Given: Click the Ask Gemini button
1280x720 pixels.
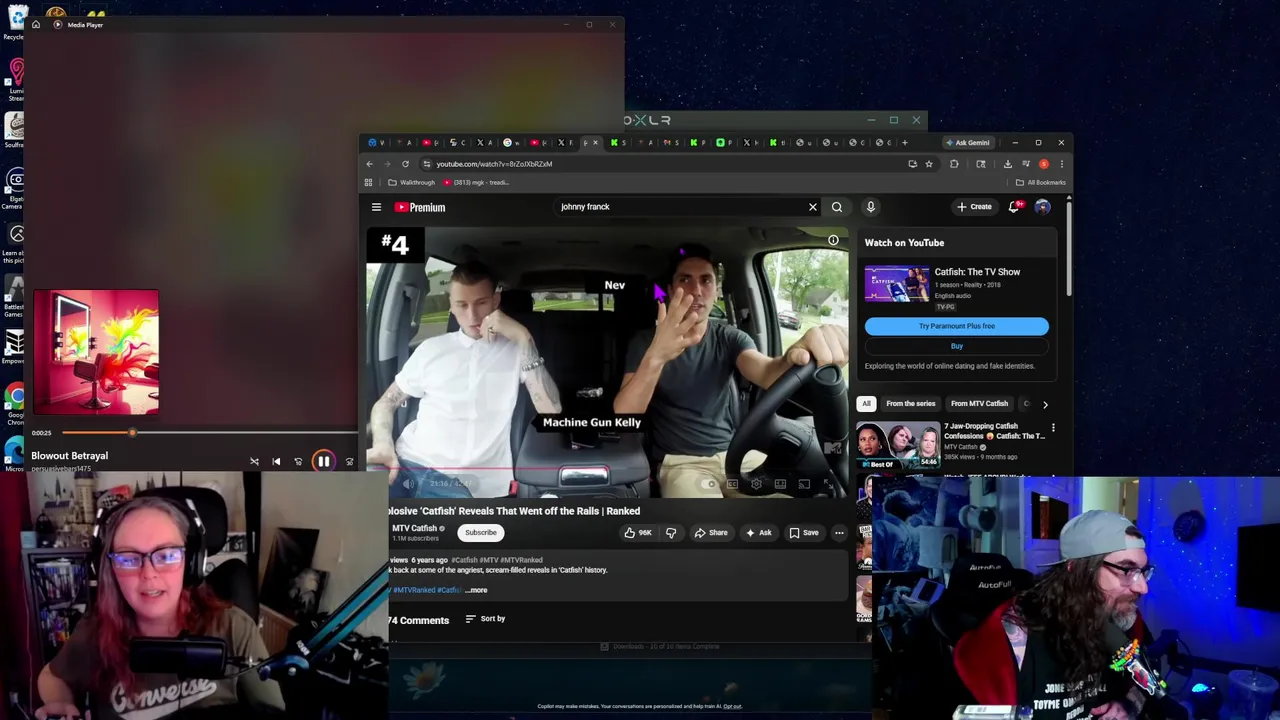Looking at the screenshot, I should pyautogui.click(x=967, y=142).
